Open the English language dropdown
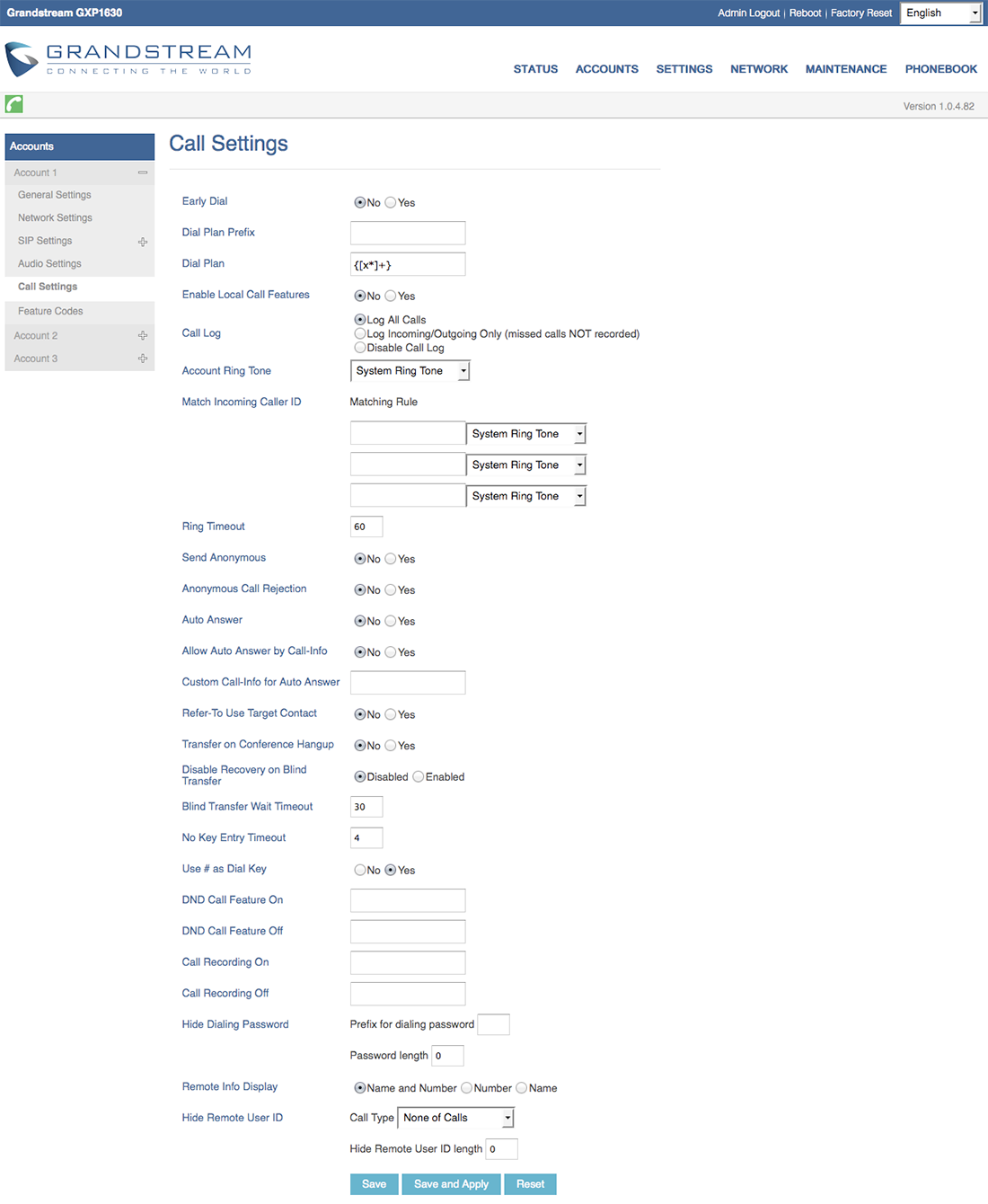Viewport: 988px width, 1204px height. pos(941,13)
